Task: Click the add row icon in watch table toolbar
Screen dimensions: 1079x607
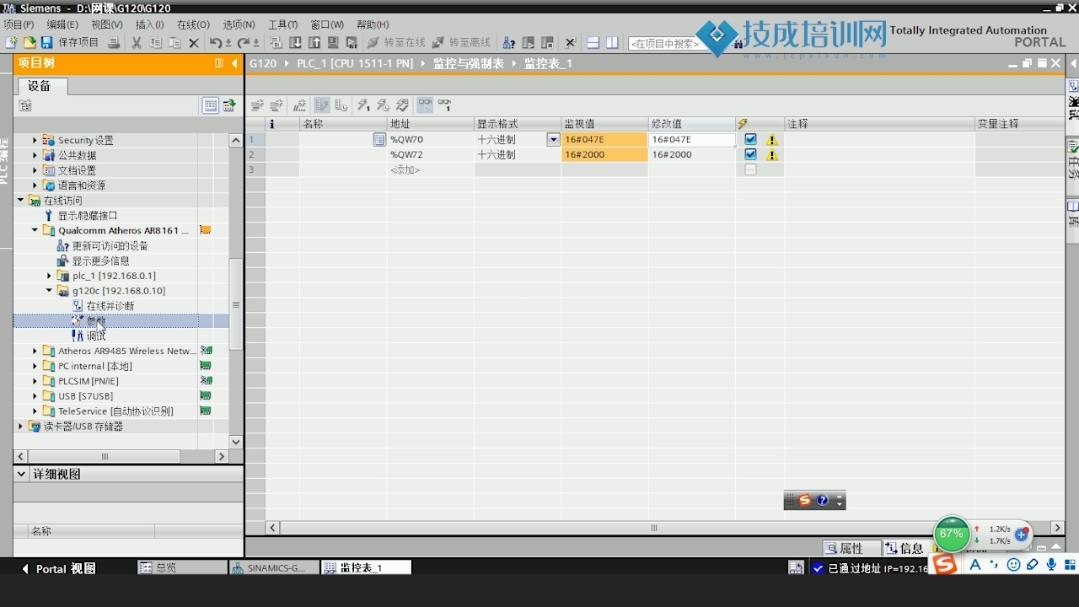Action: pos(277,105)
